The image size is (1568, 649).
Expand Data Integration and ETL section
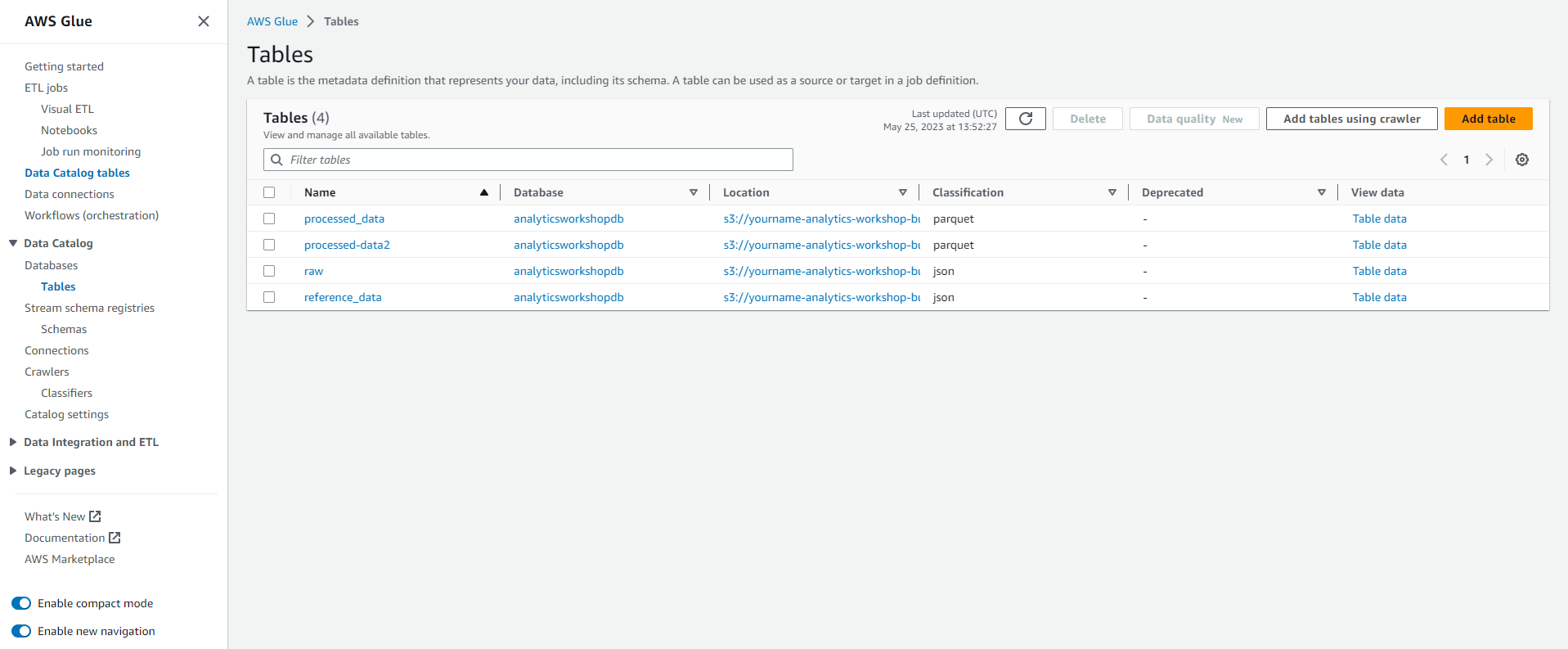[x=13, y=442]
